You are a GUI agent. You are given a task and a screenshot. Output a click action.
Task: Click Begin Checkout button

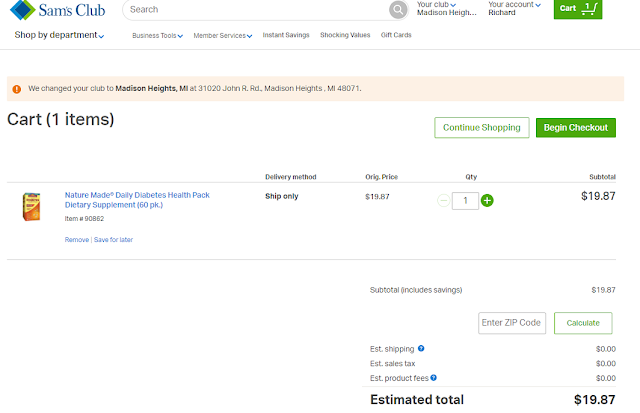(575, 128)
